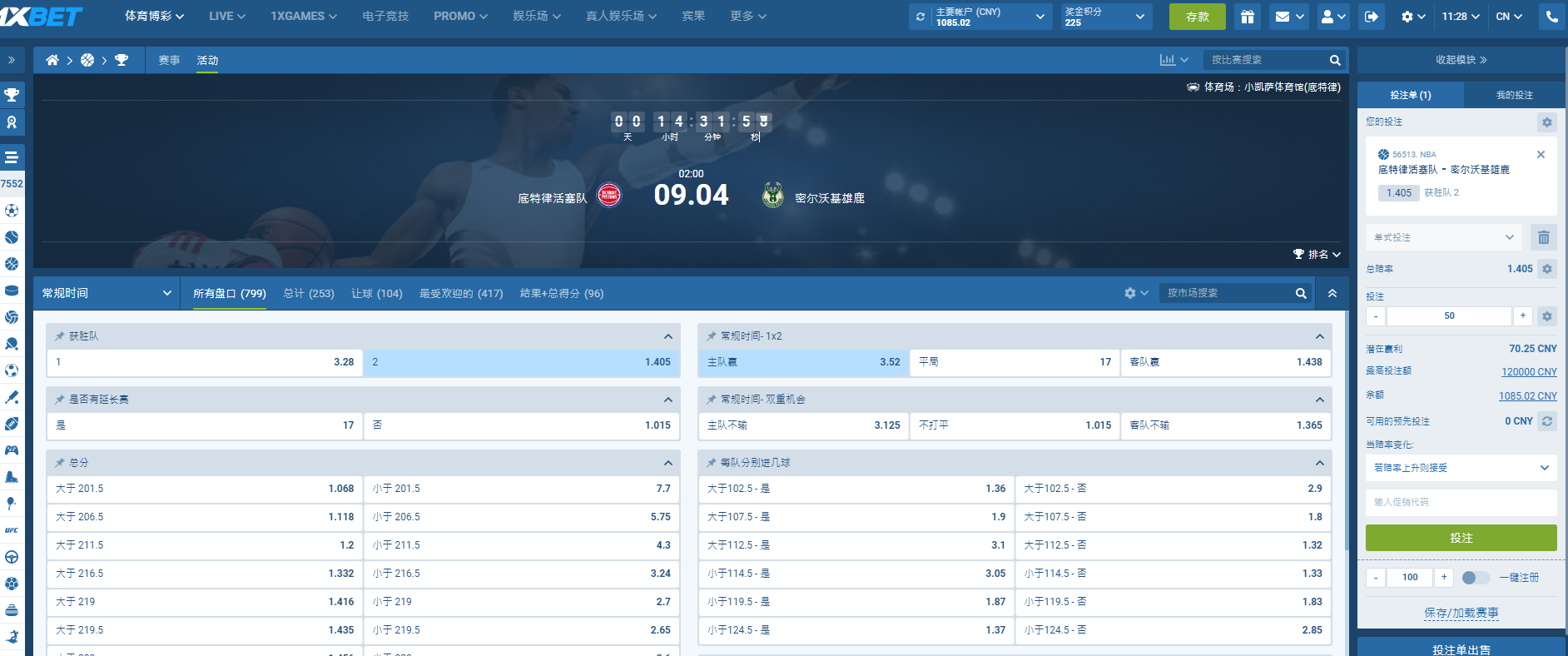
Task: Click the 保存/加载赛事 link
Action: click(1461, 613)
